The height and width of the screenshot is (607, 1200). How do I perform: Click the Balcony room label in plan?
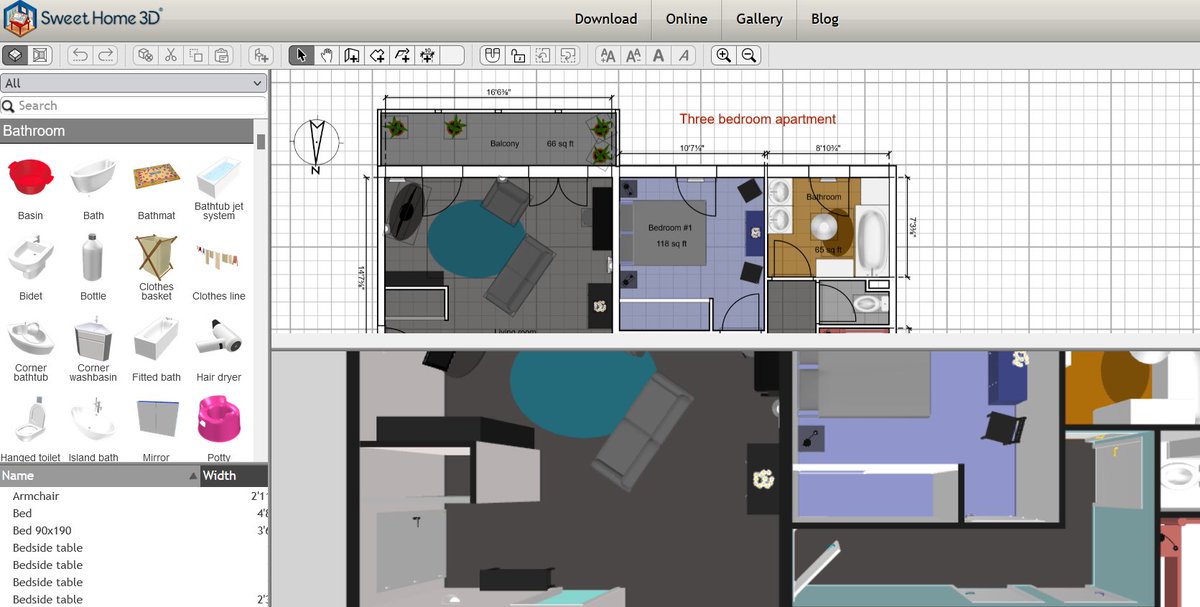[505, 144]
